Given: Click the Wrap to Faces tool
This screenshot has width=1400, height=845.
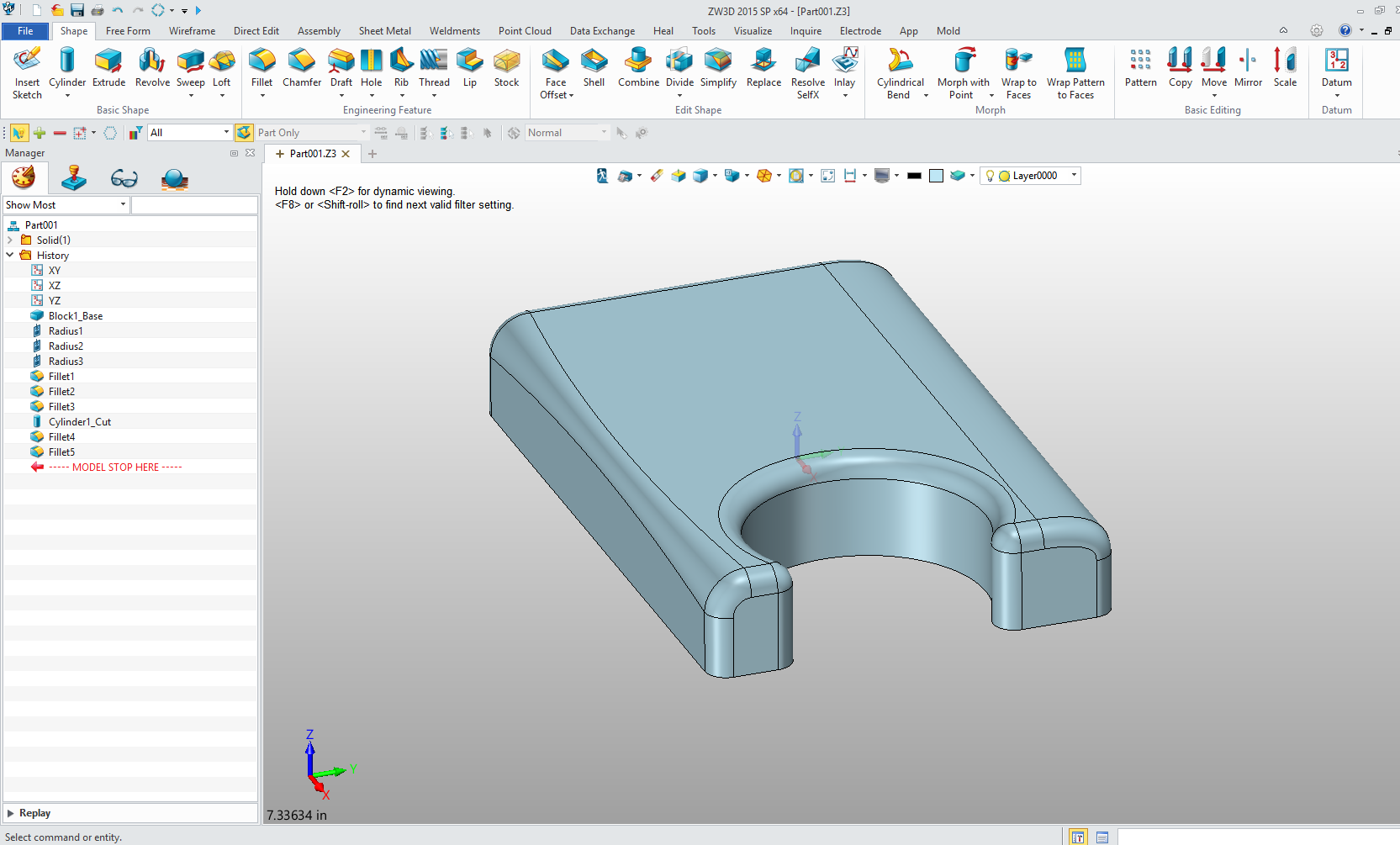Looking at the screenshot, I should point(1018,72).
